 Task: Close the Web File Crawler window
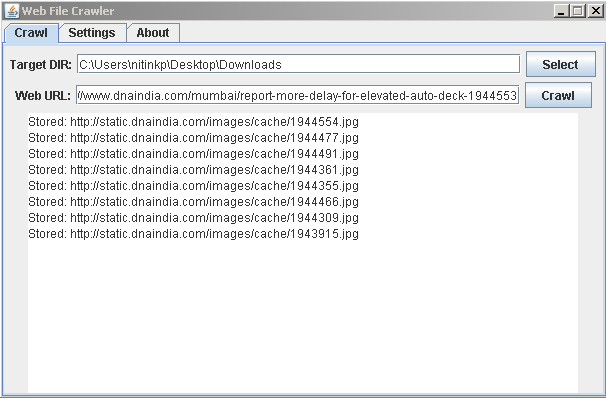pyautogui.click(x=595, y=11)
